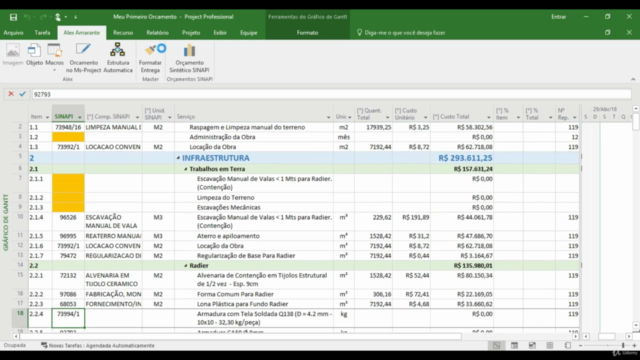Select the yellow SINAPI cell in row 1.2
The height and width of the screenshot is (360, 640).
(68, 137)
